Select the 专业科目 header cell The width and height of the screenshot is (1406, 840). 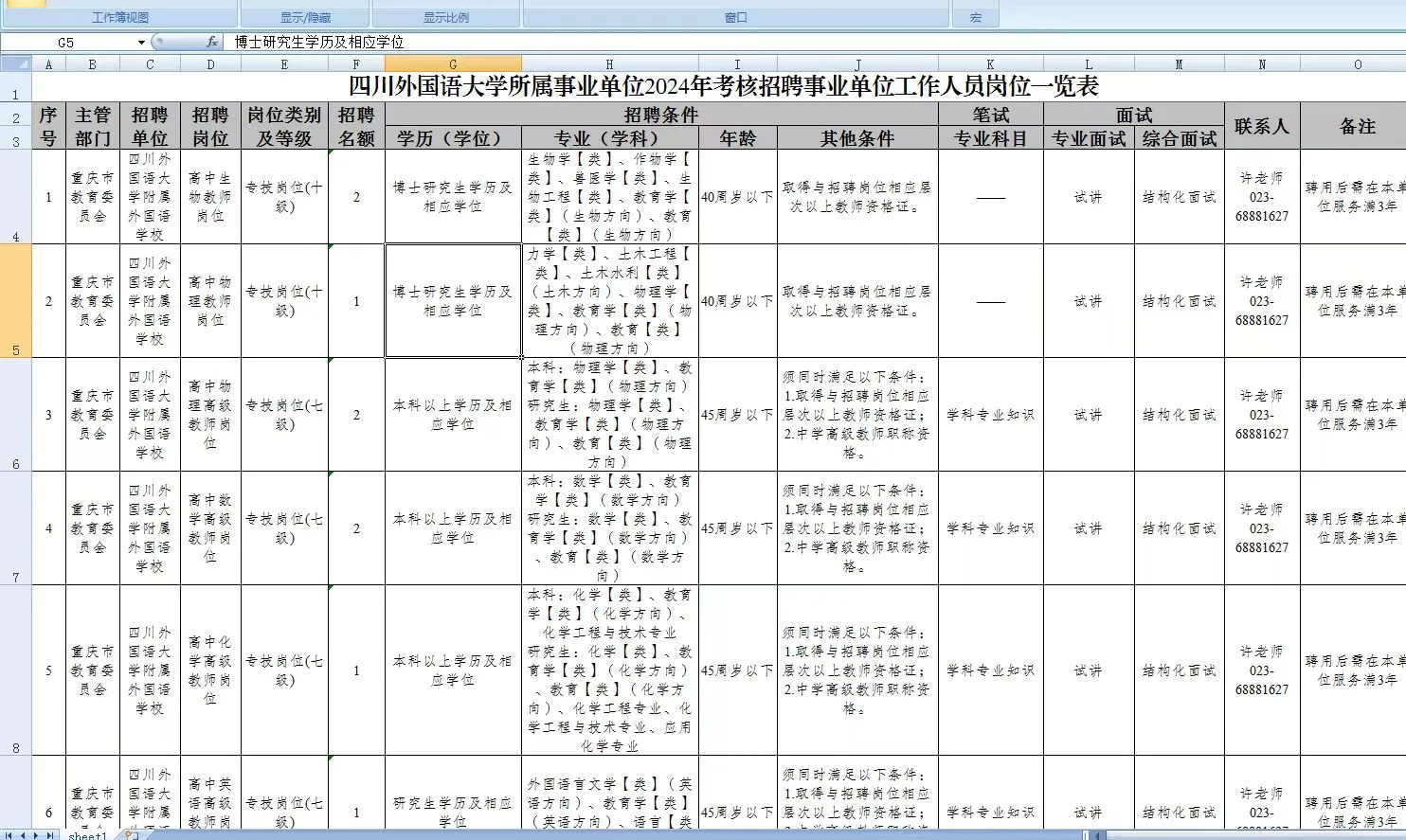coord(991,138)
